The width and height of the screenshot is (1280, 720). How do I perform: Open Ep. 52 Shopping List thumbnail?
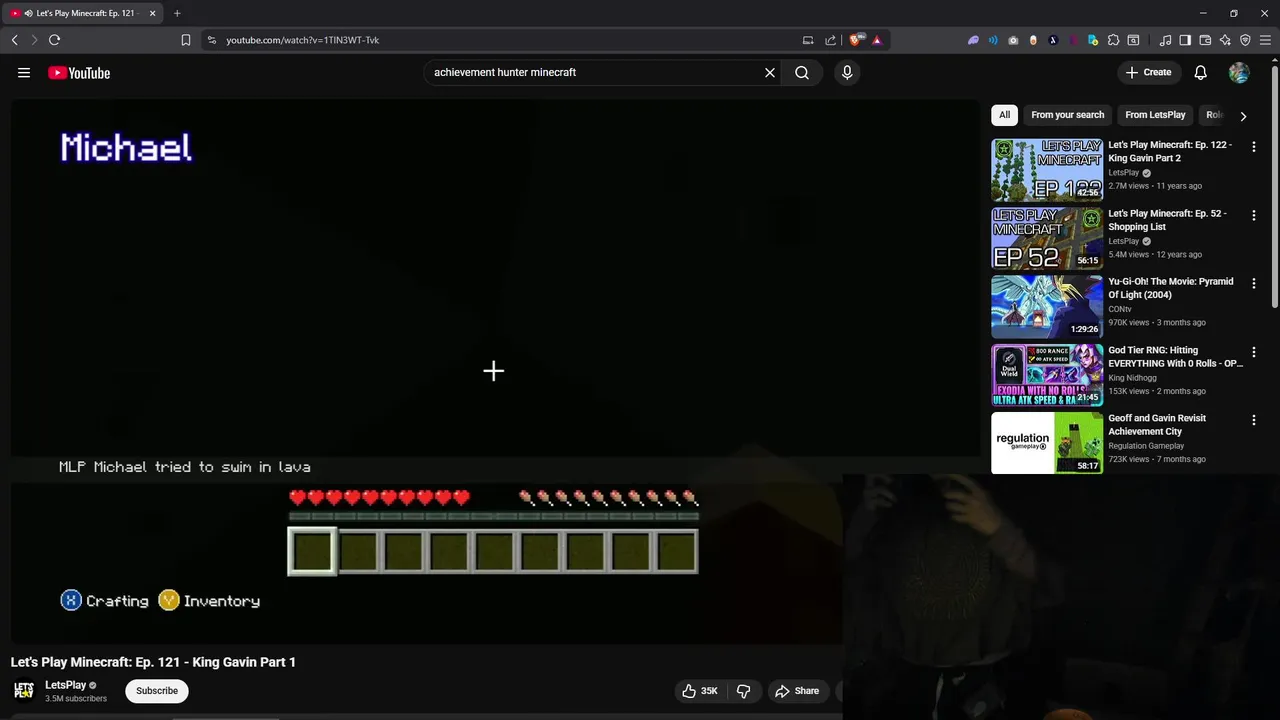(x=1047, y=238)
